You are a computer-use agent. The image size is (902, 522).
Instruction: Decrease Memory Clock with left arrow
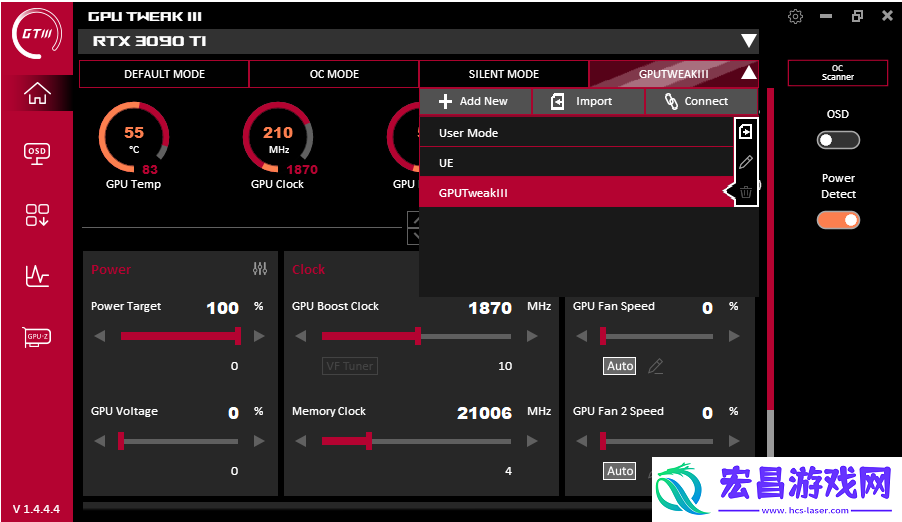pyautogui.click(x=300, y=441)
